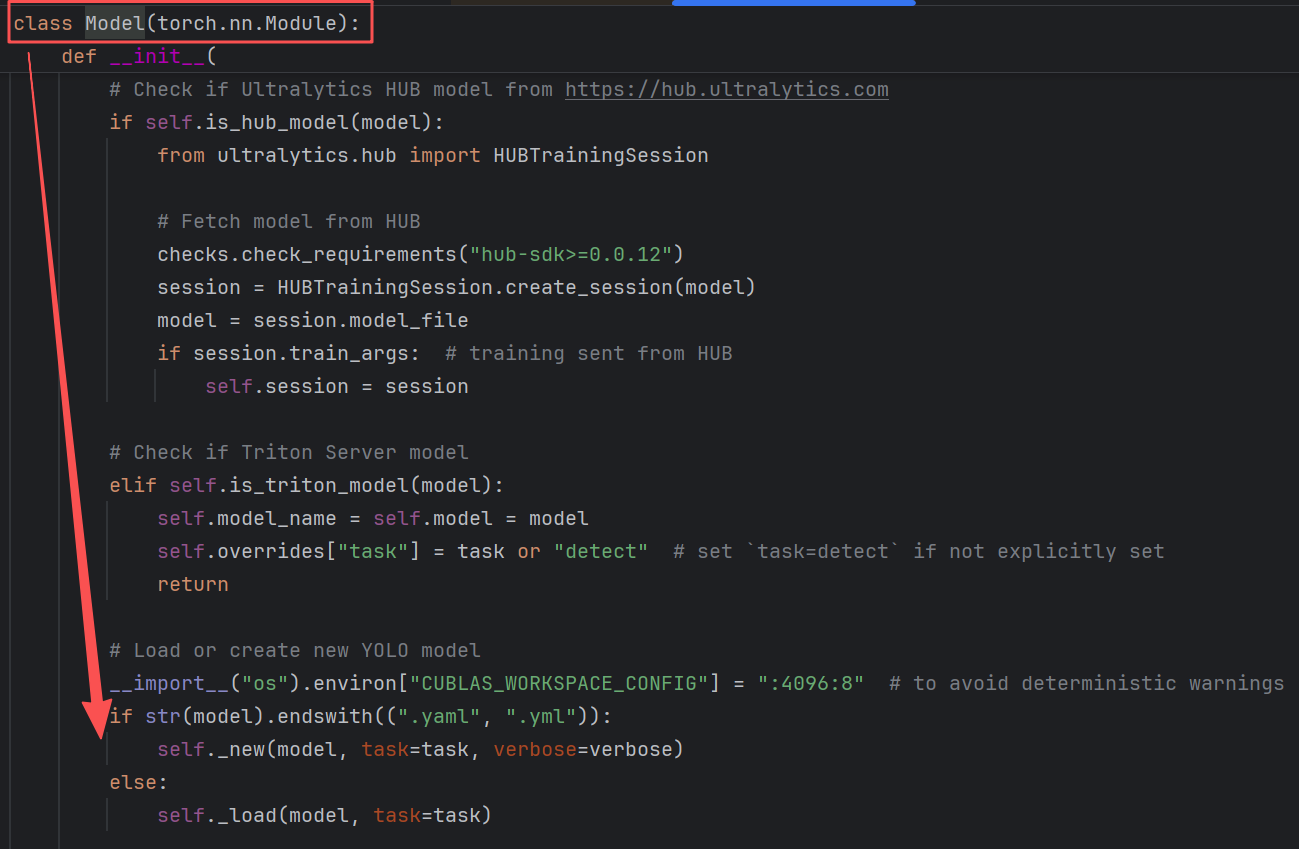
Task: Click the class keyword on the first line
Action: pos(43,23)
